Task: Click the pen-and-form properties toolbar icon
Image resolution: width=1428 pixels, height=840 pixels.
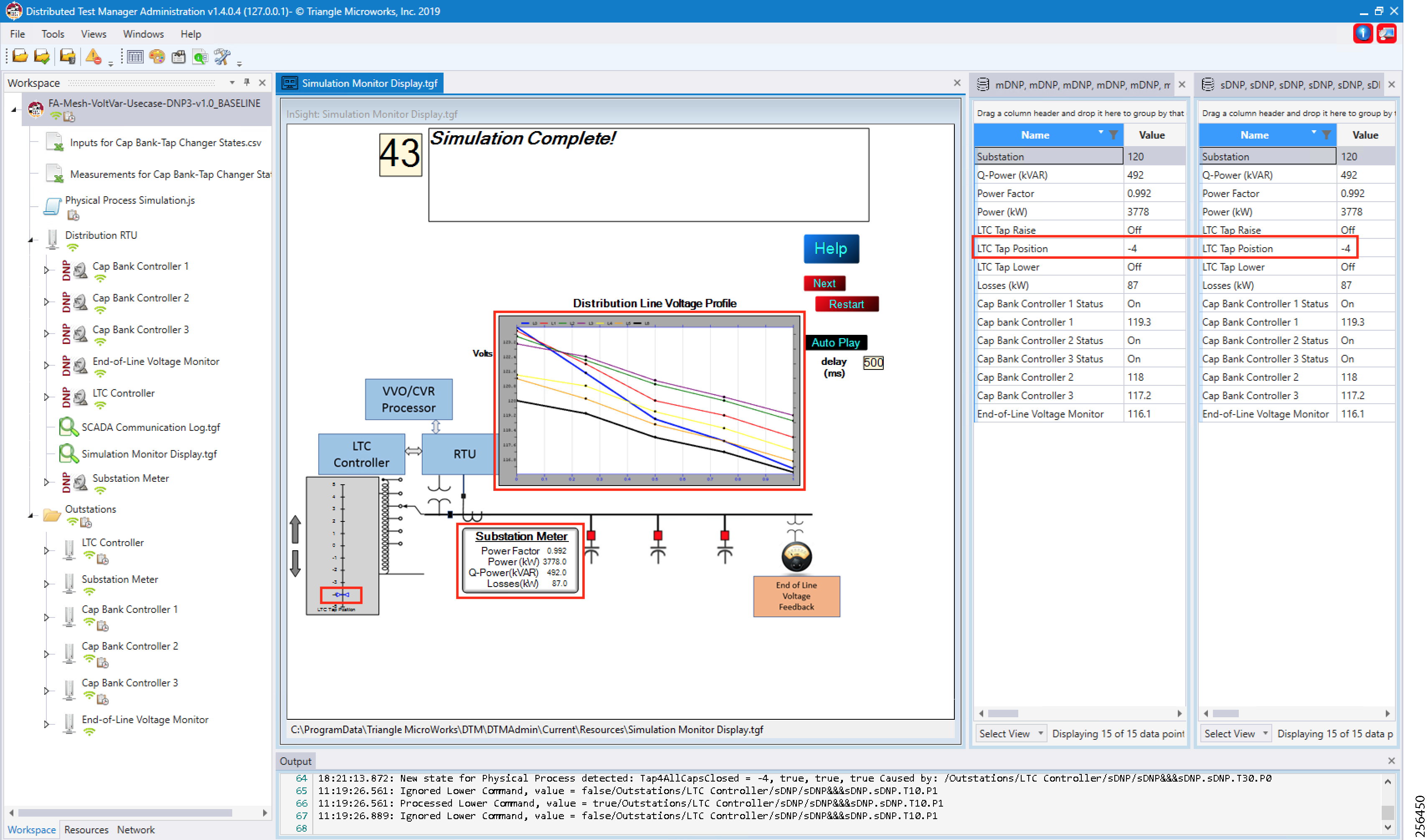Action: tap(178, 56)
